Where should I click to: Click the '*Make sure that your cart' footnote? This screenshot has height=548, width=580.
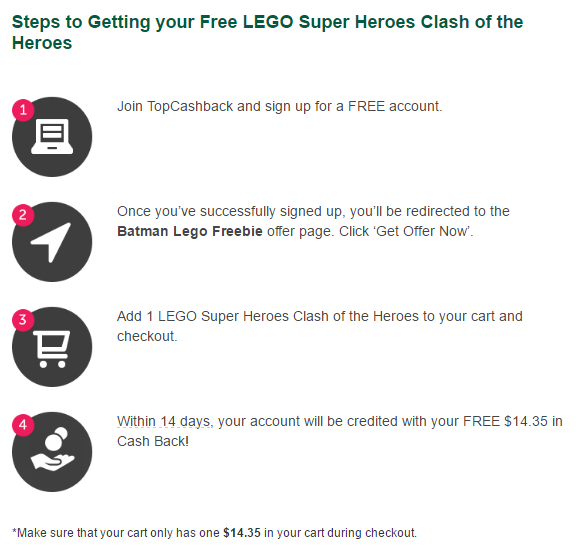click(215, 533)
